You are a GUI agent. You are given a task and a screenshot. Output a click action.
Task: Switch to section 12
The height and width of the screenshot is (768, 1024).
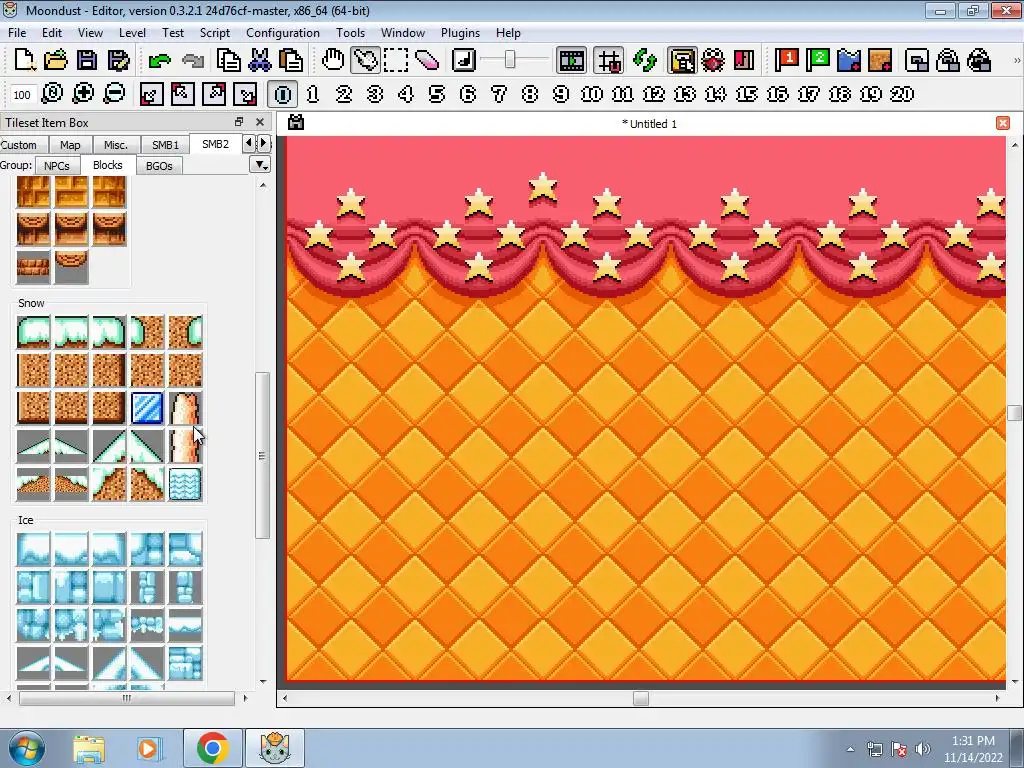click(654, 94)
